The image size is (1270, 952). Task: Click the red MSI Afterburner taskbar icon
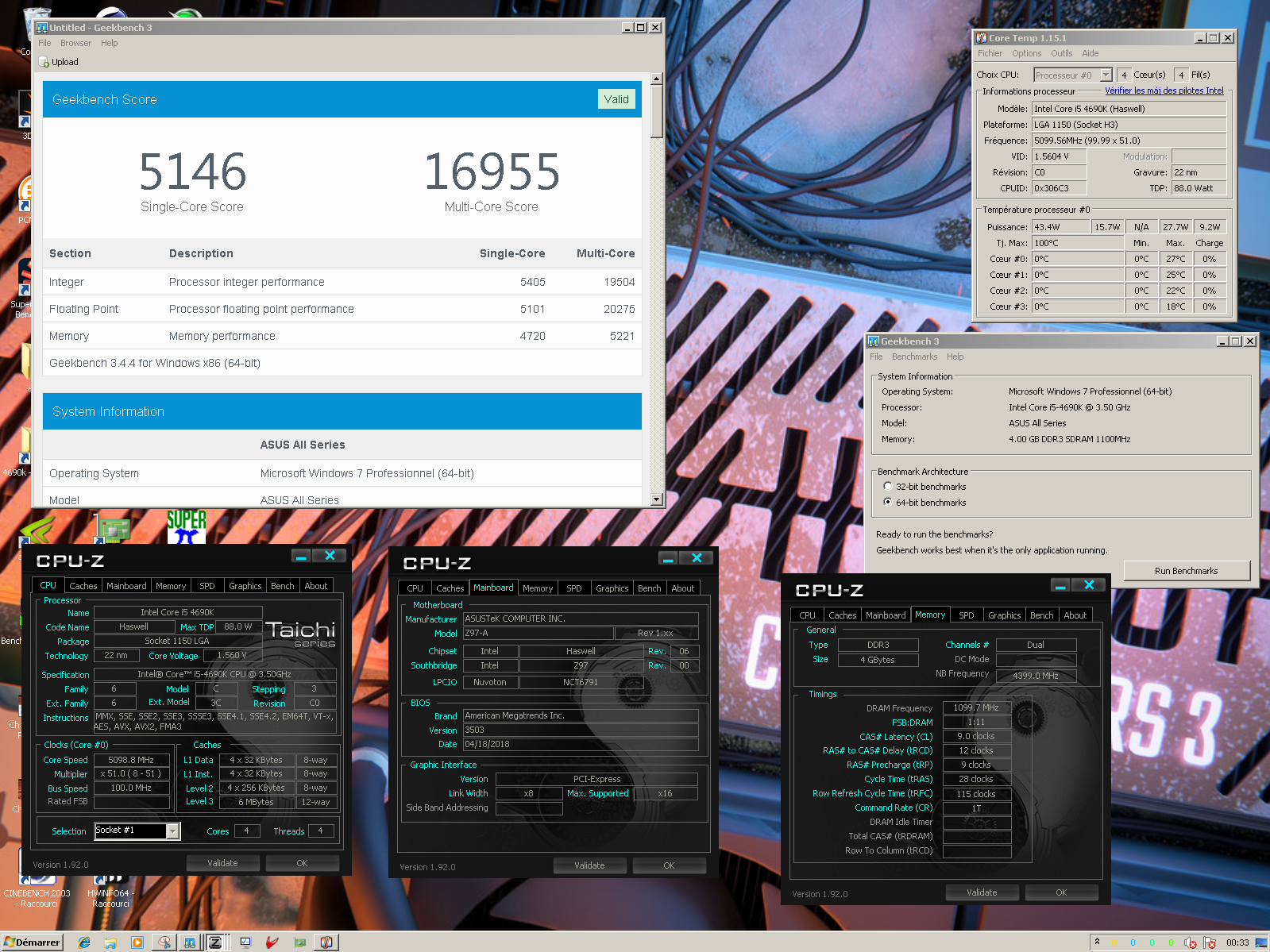[x=272, y=942]
